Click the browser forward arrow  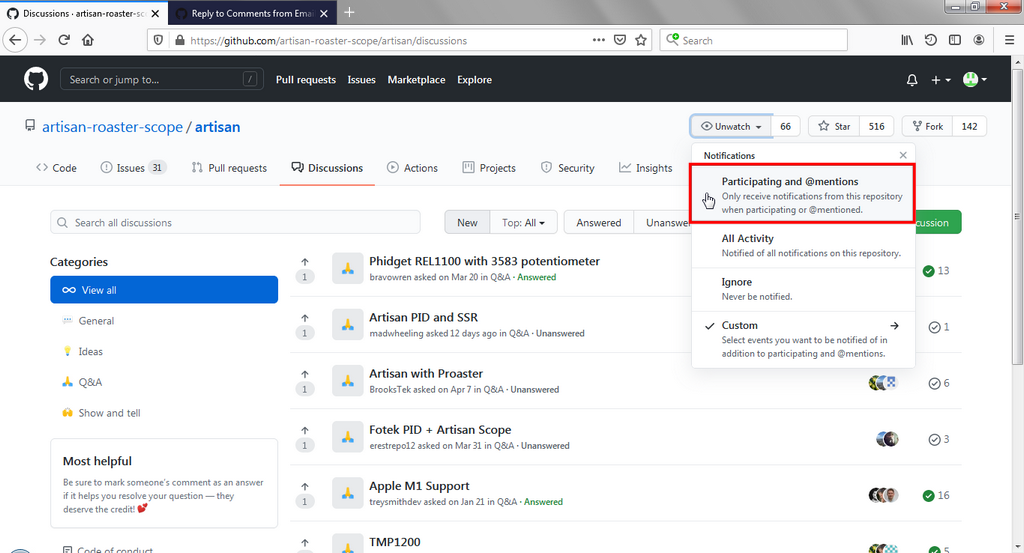coord(40,40)
